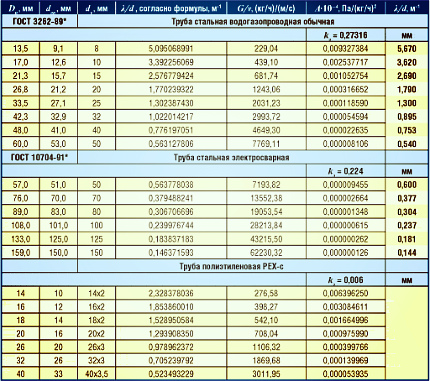Click the value 13552,38
Viewport: 430px width, 381px height.
coord(266,198)
